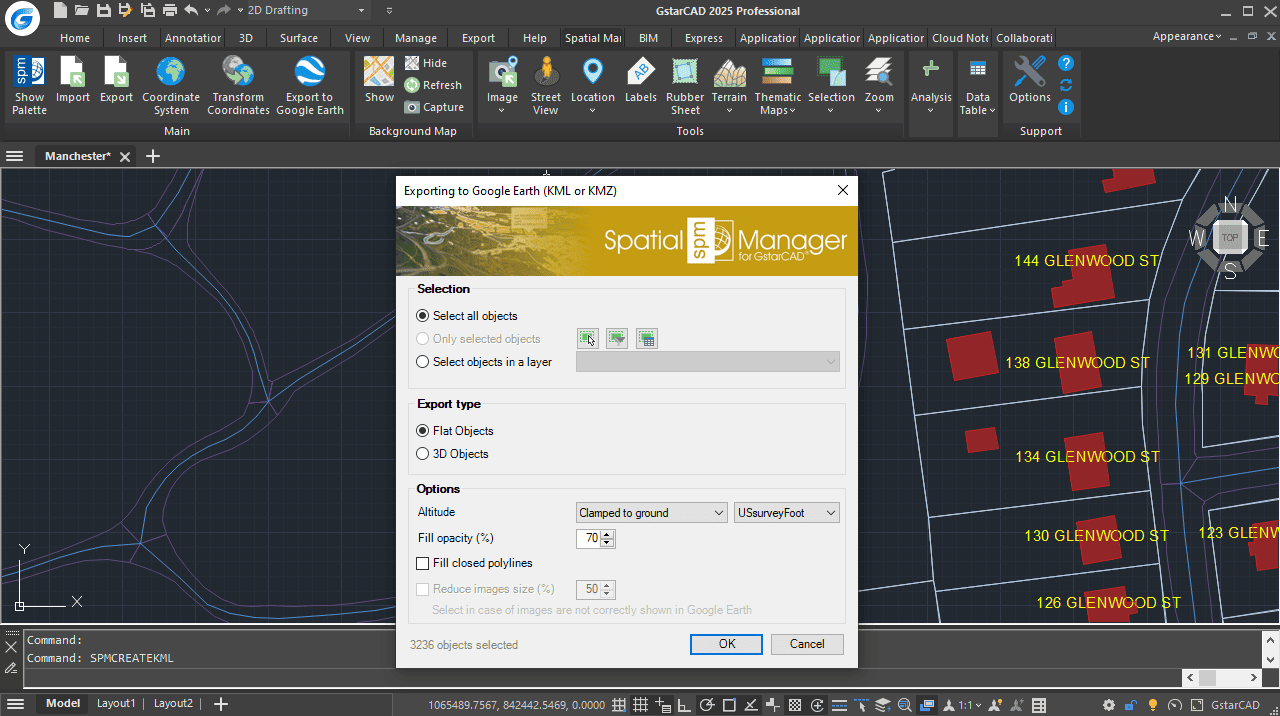This screenshot has height=716, width=1280.
Task: Decrease fill opacity with down arrow
Action: [x=607, y=543]
